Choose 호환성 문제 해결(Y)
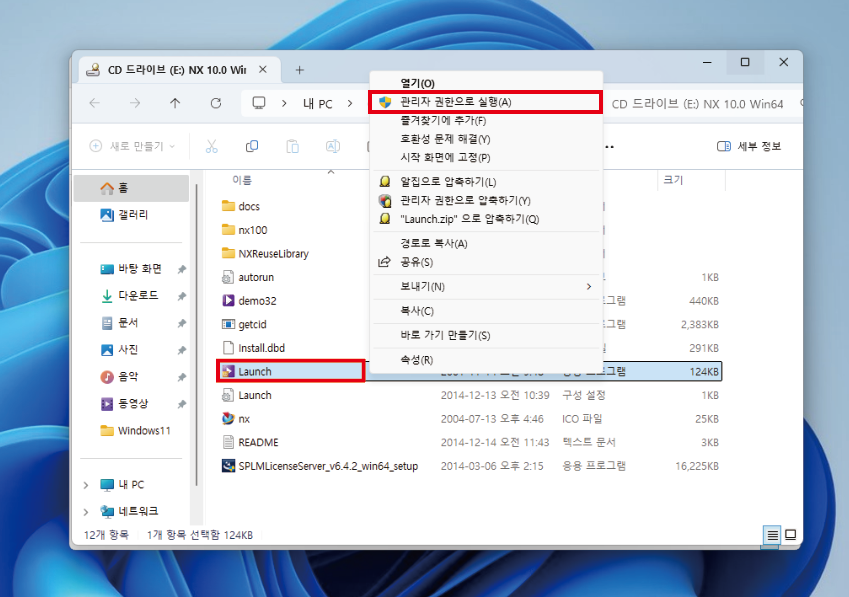The image size is (849, 597). pos(486,139)
